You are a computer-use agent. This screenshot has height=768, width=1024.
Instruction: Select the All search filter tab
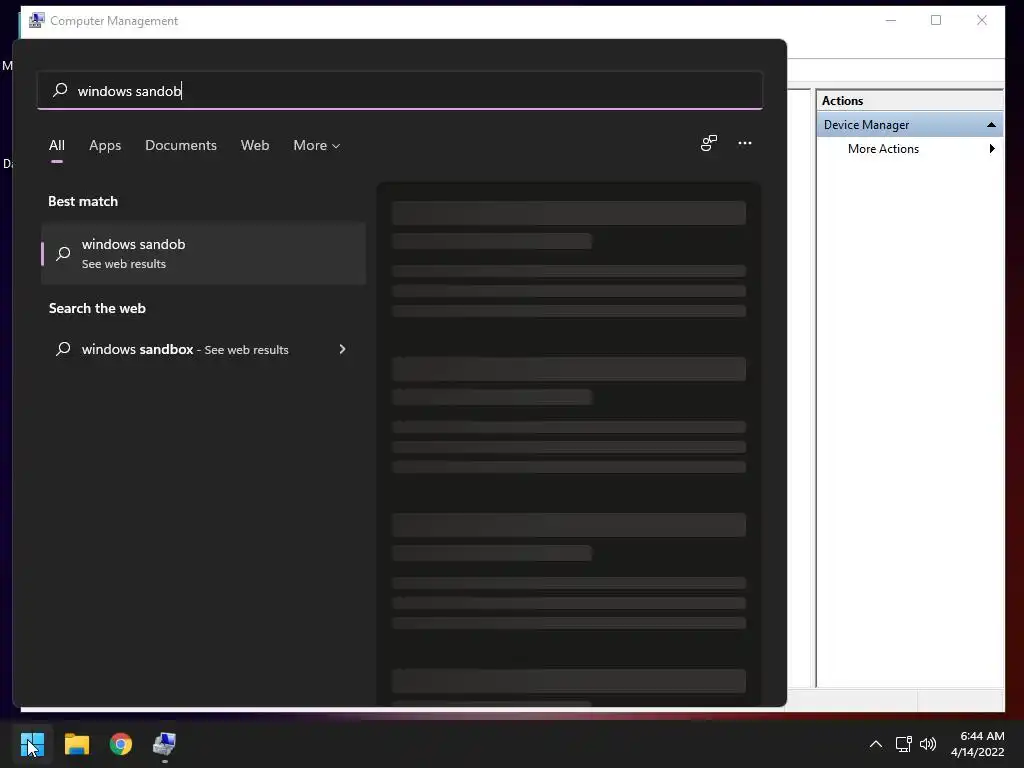point(57,145)
